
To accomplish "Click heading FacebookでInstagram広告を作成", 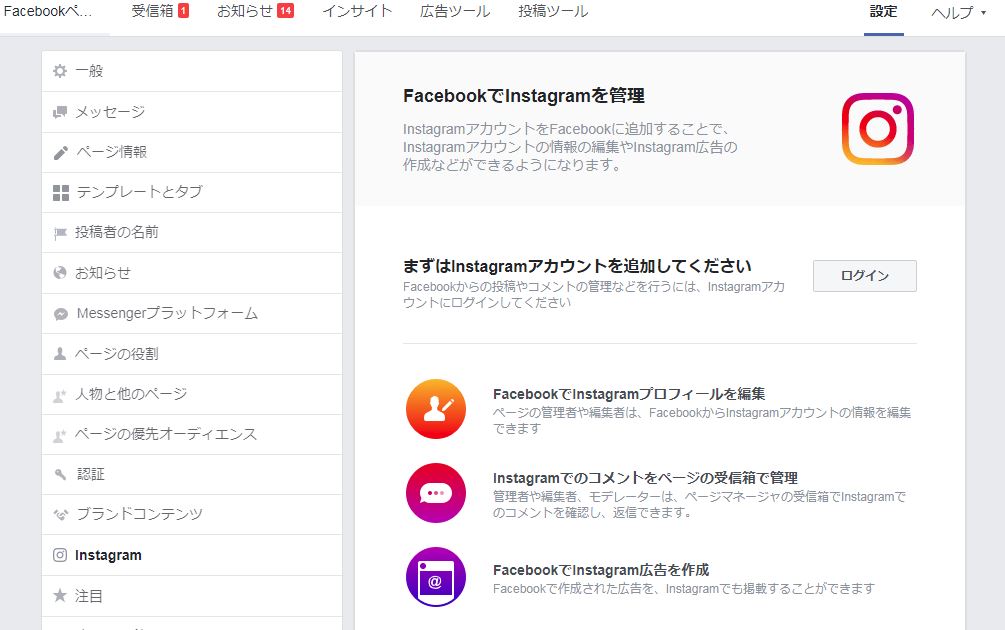I will tap(601, 570).
